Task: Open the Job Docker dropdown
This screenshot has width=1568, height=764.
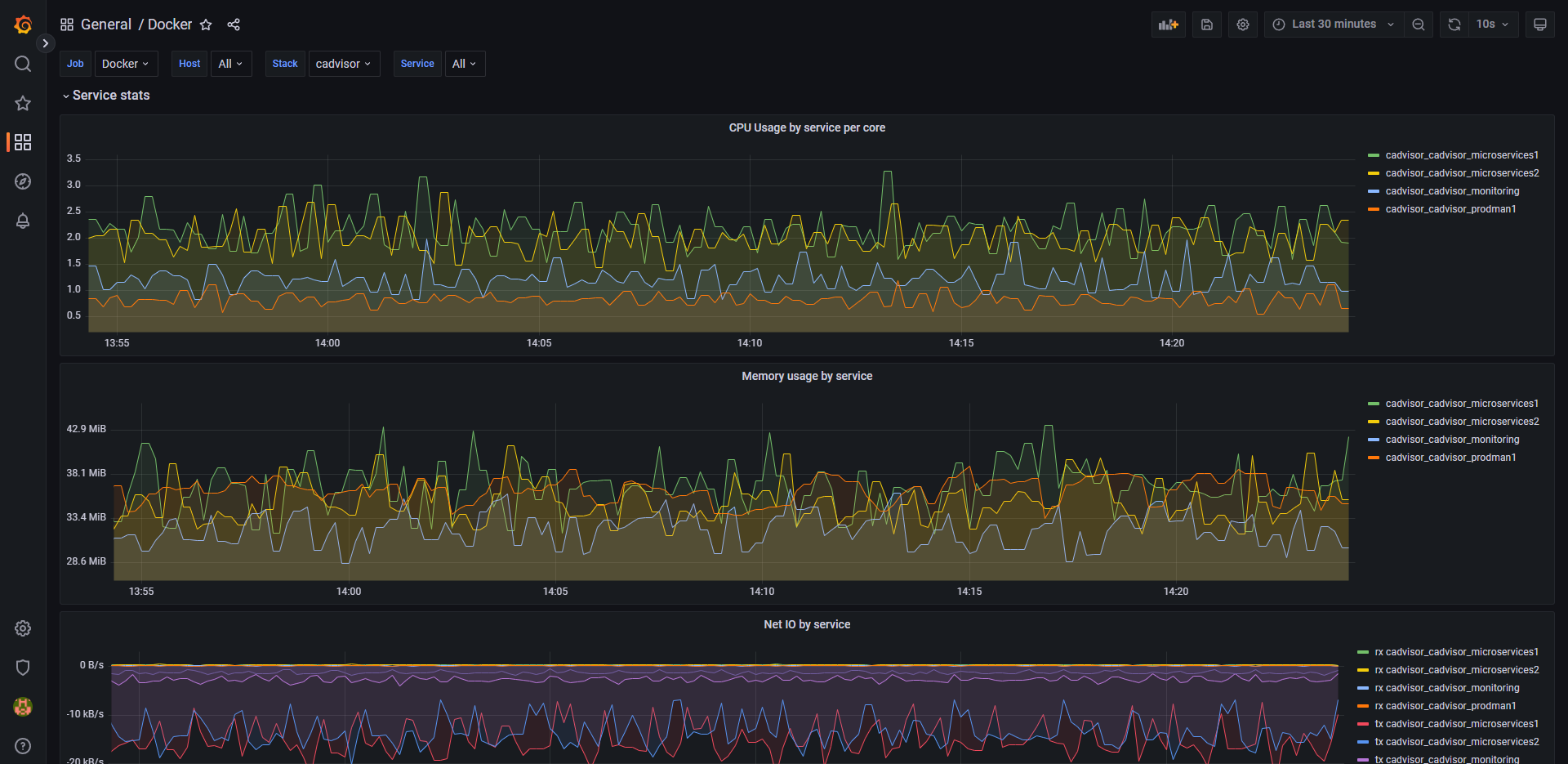Action: pyautogui.click(x=125, y=64)
